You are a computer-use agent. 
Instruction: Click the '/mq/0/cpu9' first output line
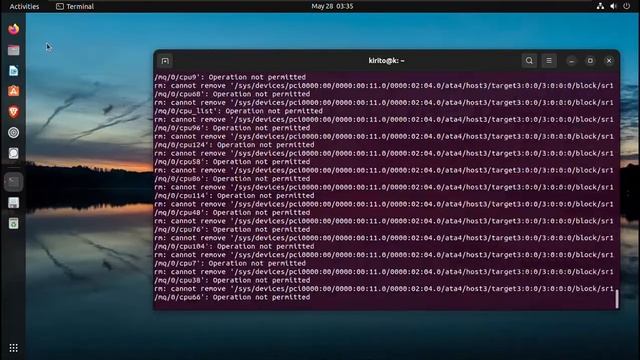coord(230,77)
